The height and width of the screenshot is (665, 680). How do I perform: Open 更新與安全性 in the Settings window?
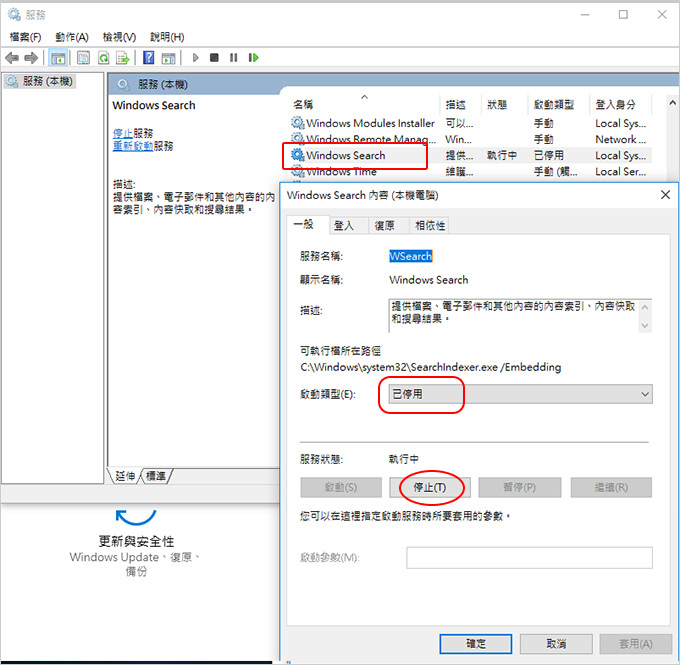pyautogui.click(x=136, y=543)
